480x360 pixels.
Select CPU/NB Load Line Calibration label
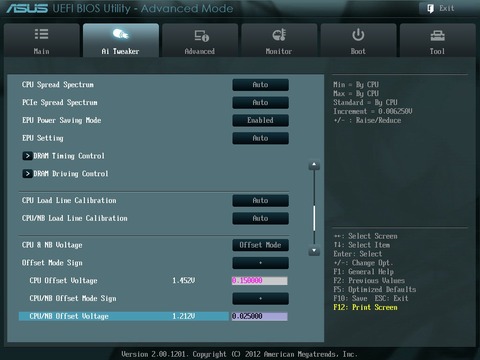75,218
